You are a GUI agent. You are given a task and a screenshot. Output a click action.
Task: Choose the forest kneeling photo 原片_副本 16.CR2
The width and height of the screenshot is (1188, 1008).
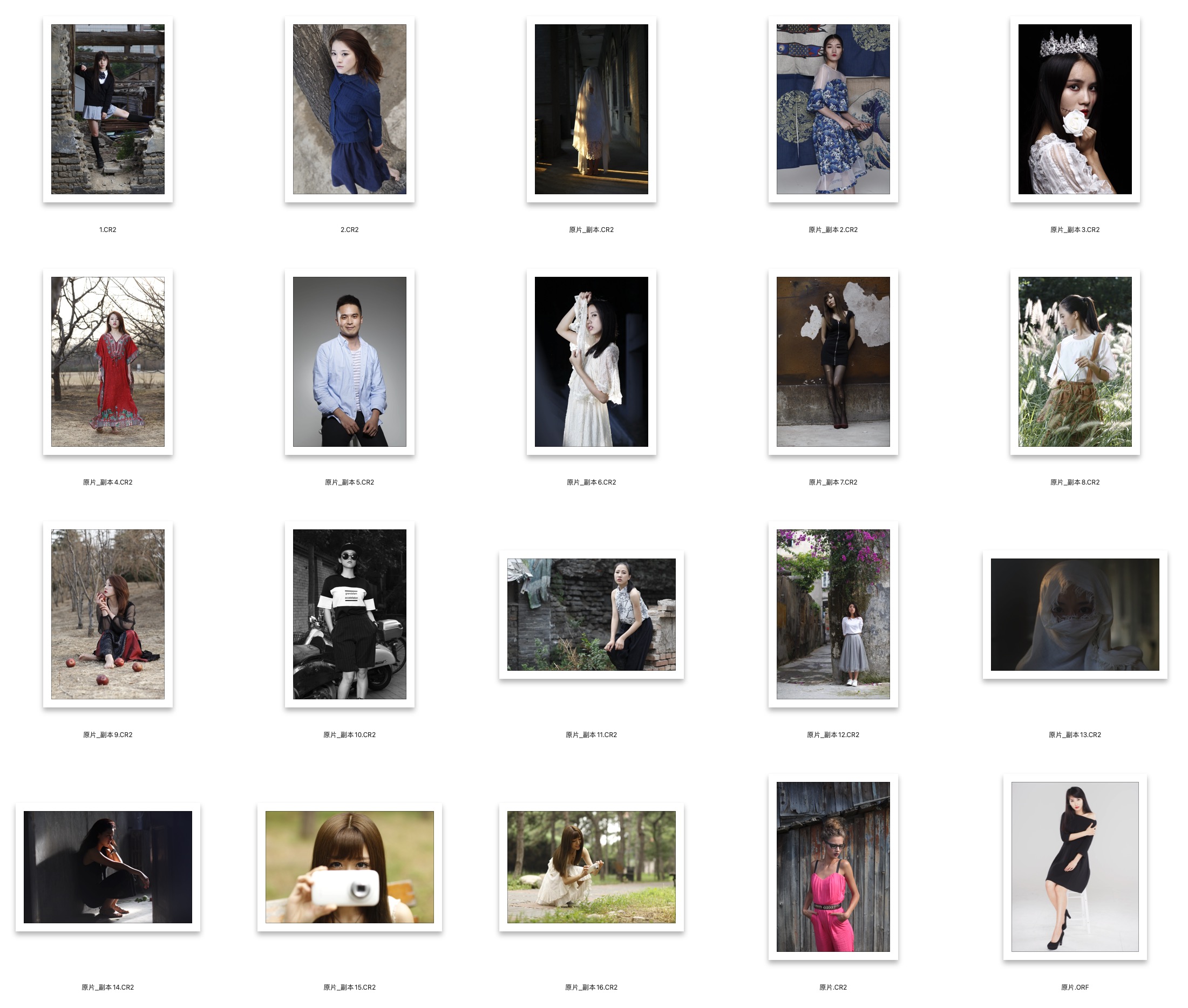(591, 867)
